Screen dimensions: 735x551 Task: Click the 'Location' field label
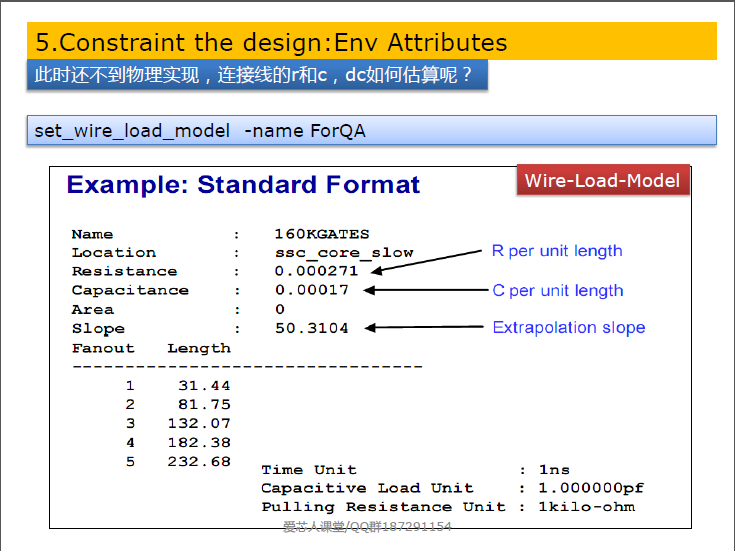click(x=114, y=252)
